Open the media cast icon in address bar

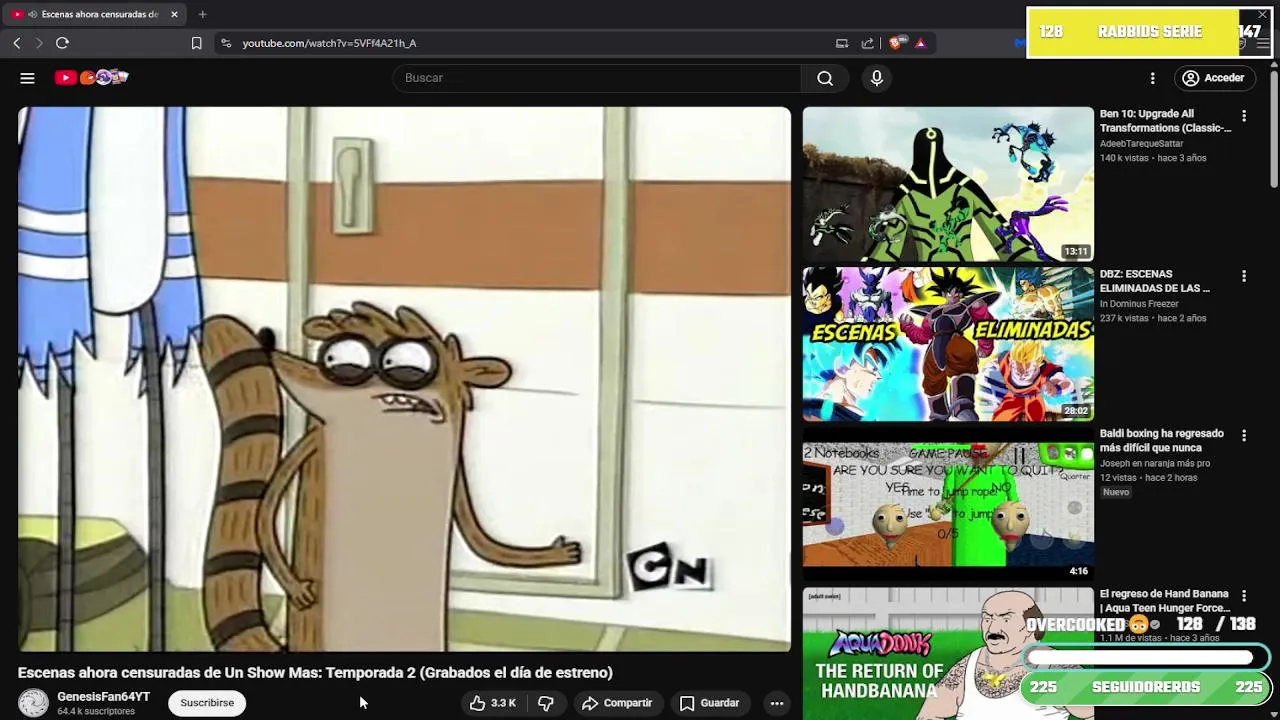(842, 43)
